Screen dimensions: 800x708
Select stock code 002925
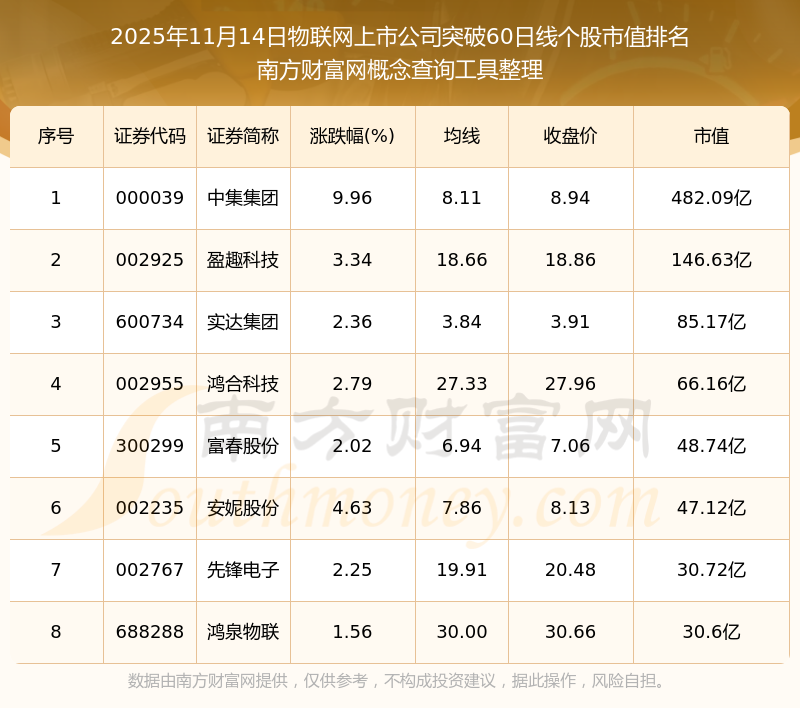(149, 260)
